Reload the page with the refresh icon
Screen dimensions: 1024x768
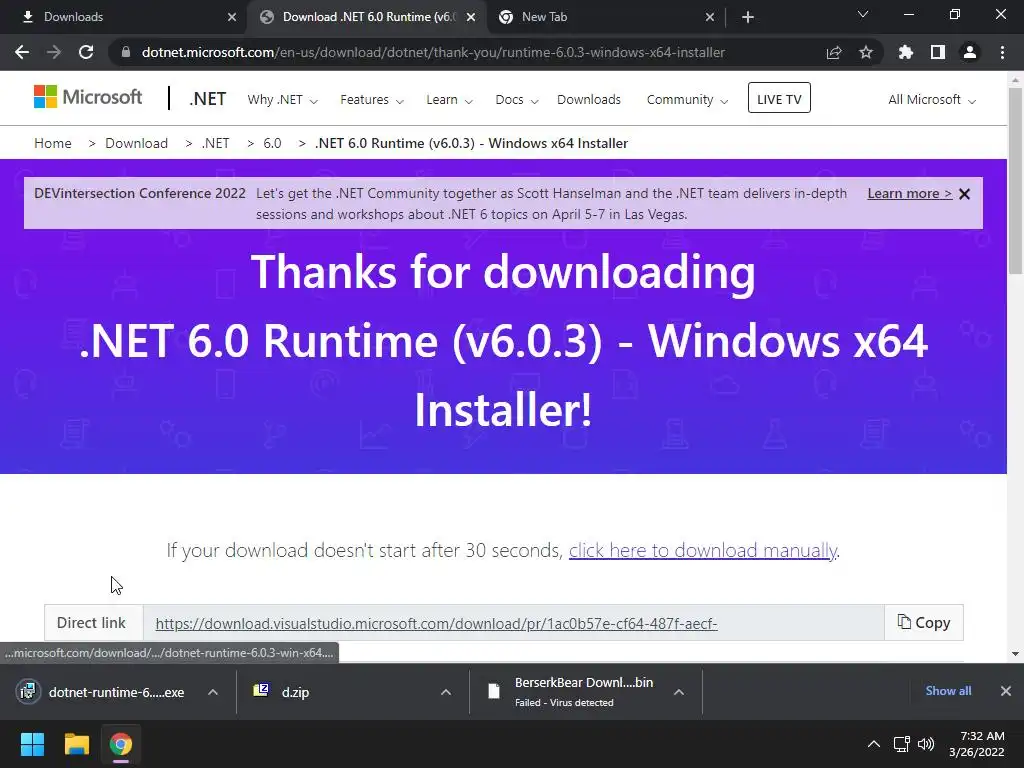86,52
